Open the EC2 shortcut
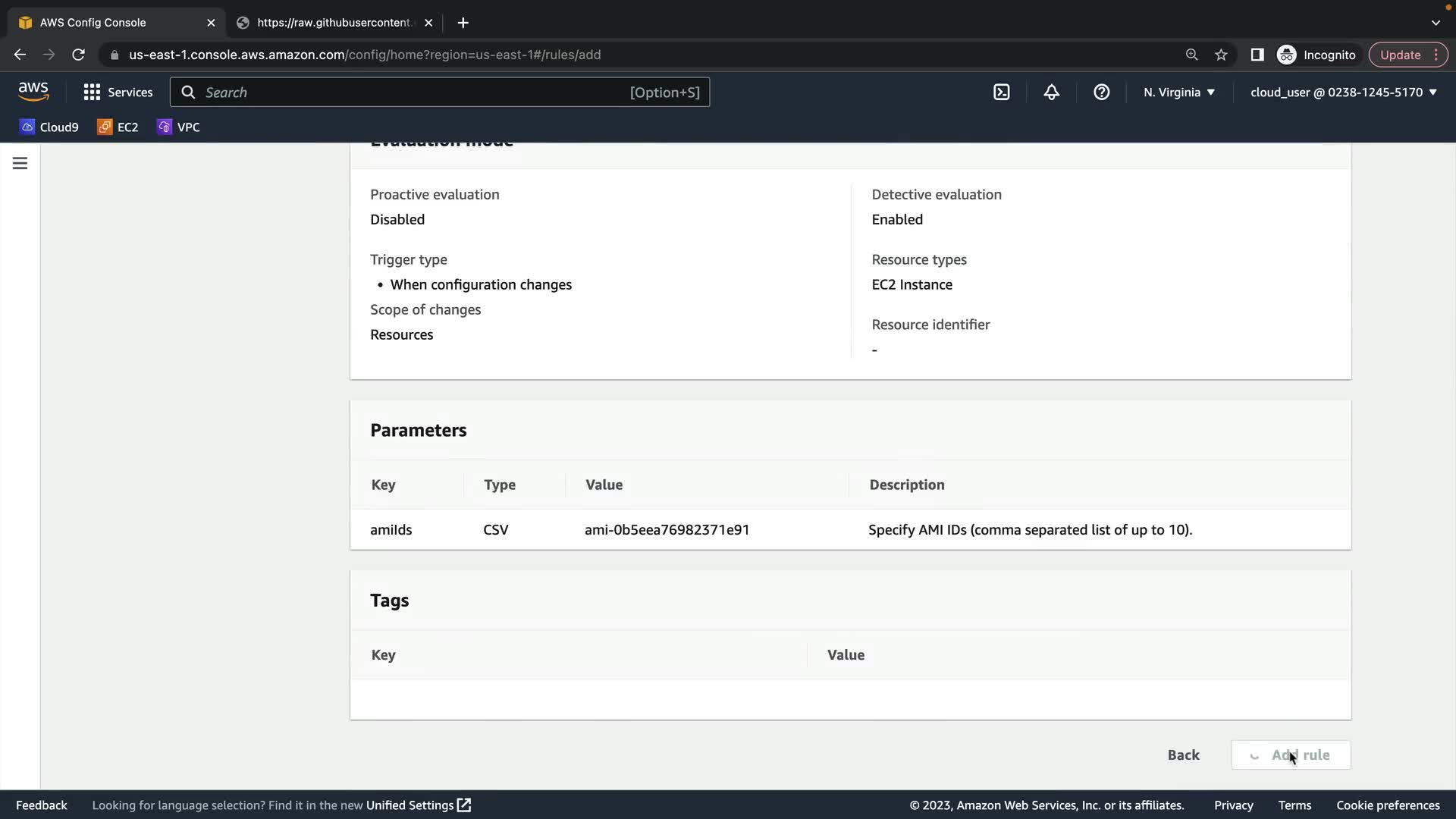Image resolution: width=1456 pixels, height=819 pixels. 118,127
